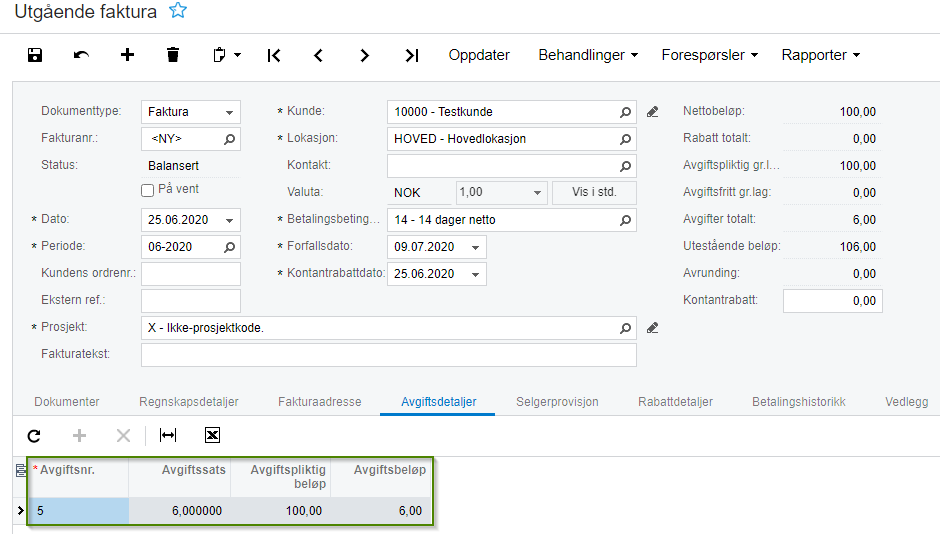
Task: Click the Fakturatekst input field
Action: point(389,355)
